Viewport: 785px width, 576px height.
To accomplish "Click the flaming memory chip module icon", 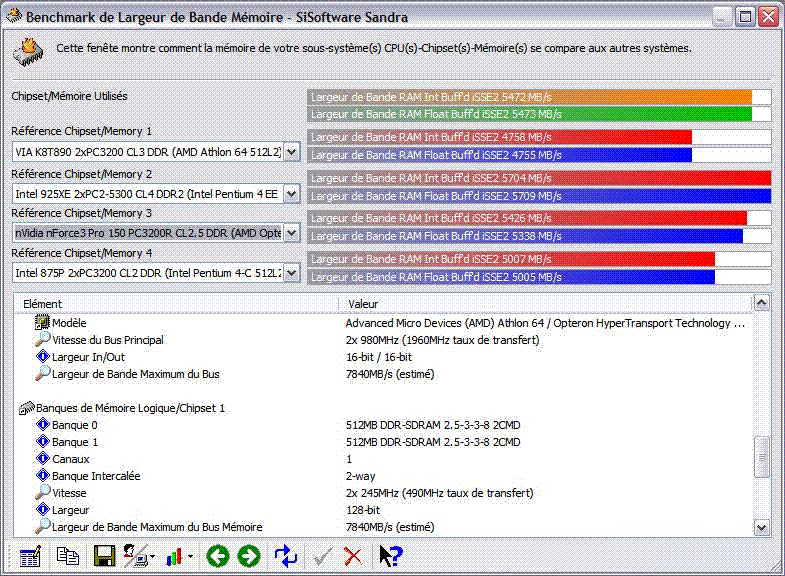I will [x=29, y=52].
